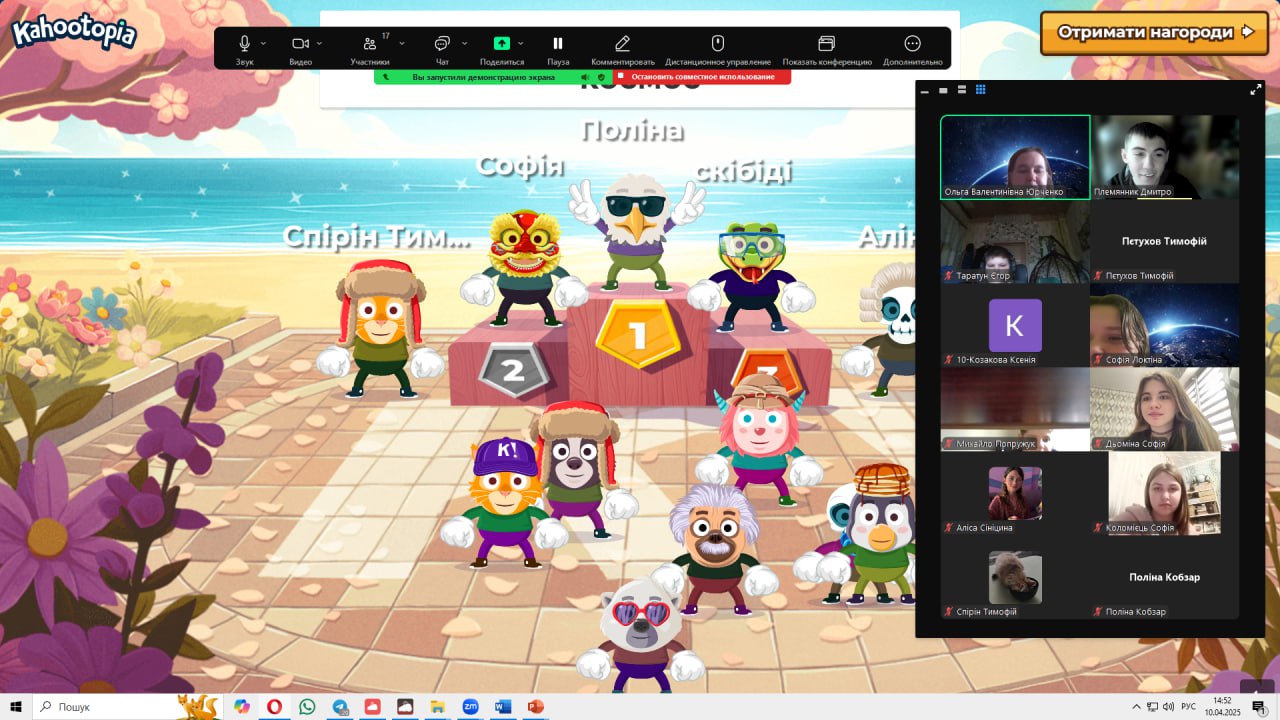The width and height of the screenshot is (1280, 720).
Task: Select Дьоміна Софія video thumbnail
Action: coord(1164,409)
